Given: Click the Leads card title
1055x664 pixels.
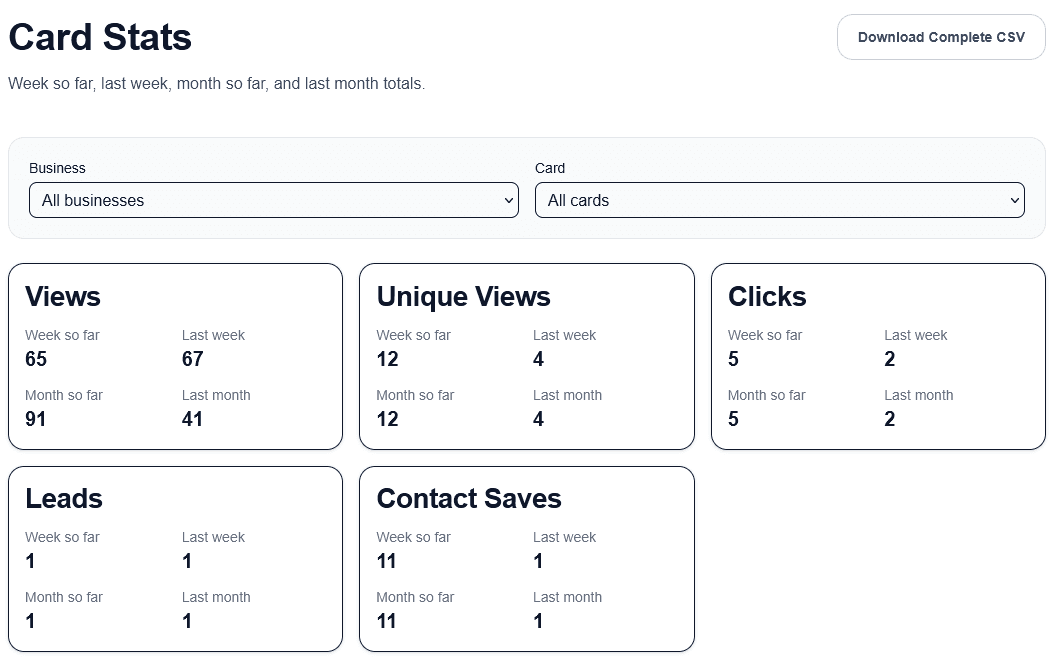Looking at the screenshot, I should 64,499.
